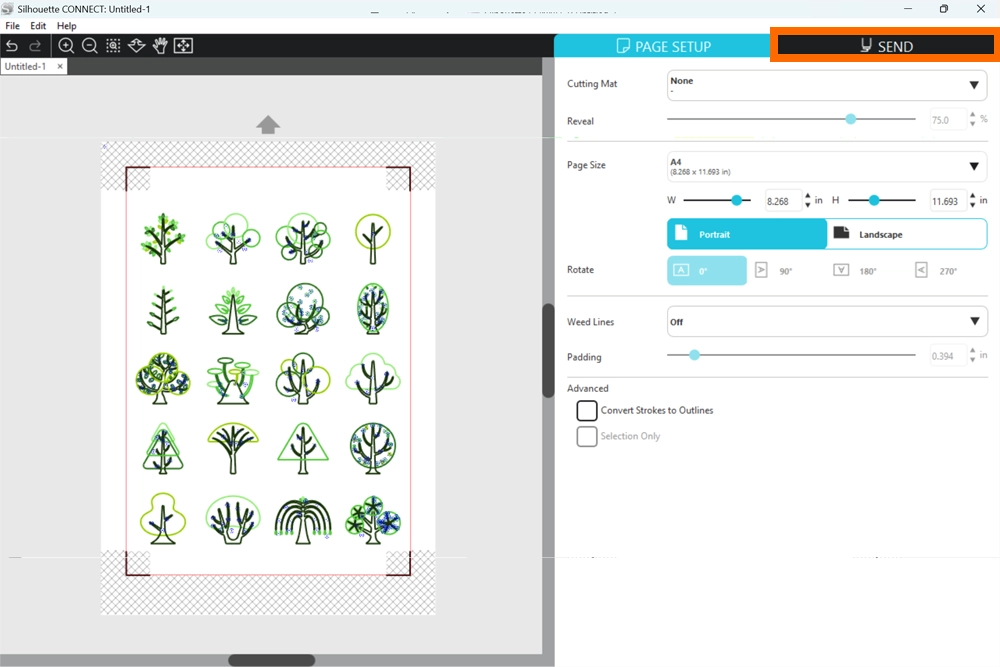1000x667 pixels.
Task: Select the Pan hand tool
Action: [x=160, y=46]
